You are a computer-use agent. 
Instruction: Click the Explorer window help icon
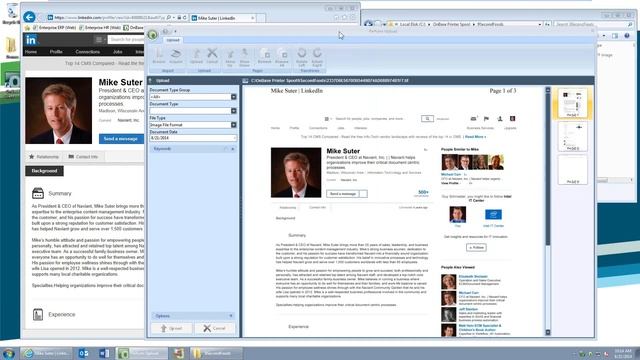[627, 36]
